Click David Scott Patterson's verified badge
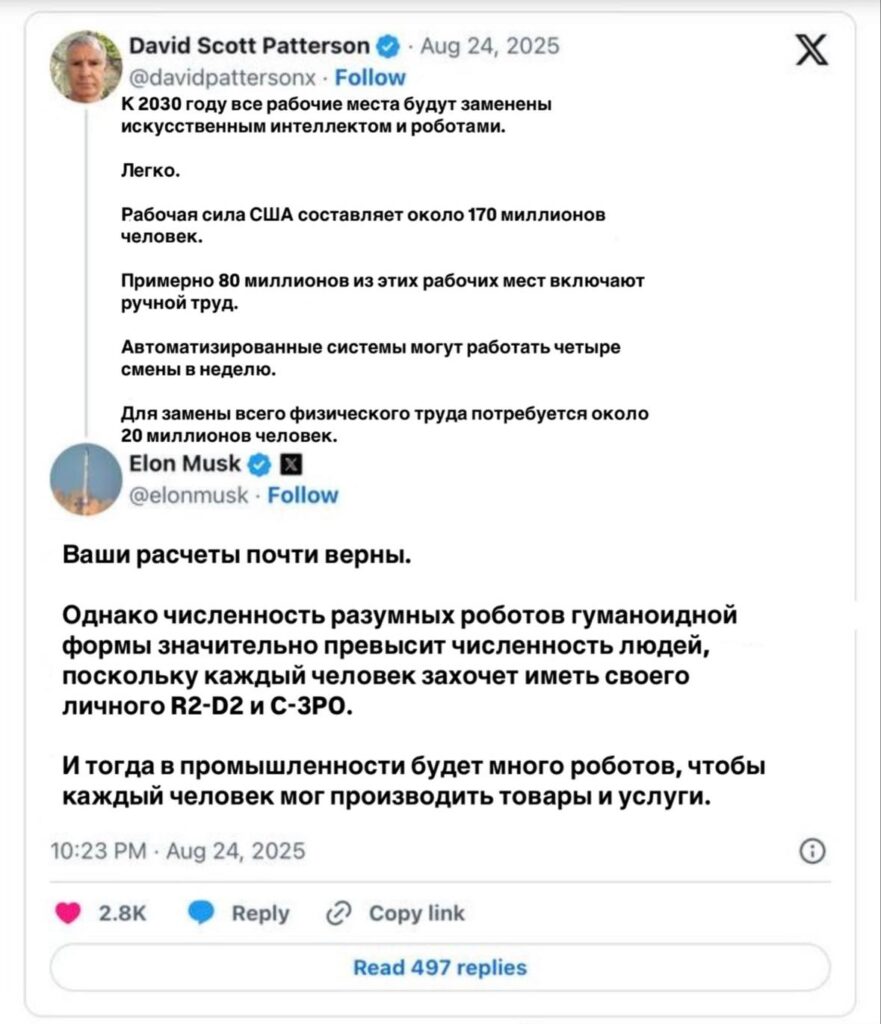 pyautogui.click(x=389, y=46)
